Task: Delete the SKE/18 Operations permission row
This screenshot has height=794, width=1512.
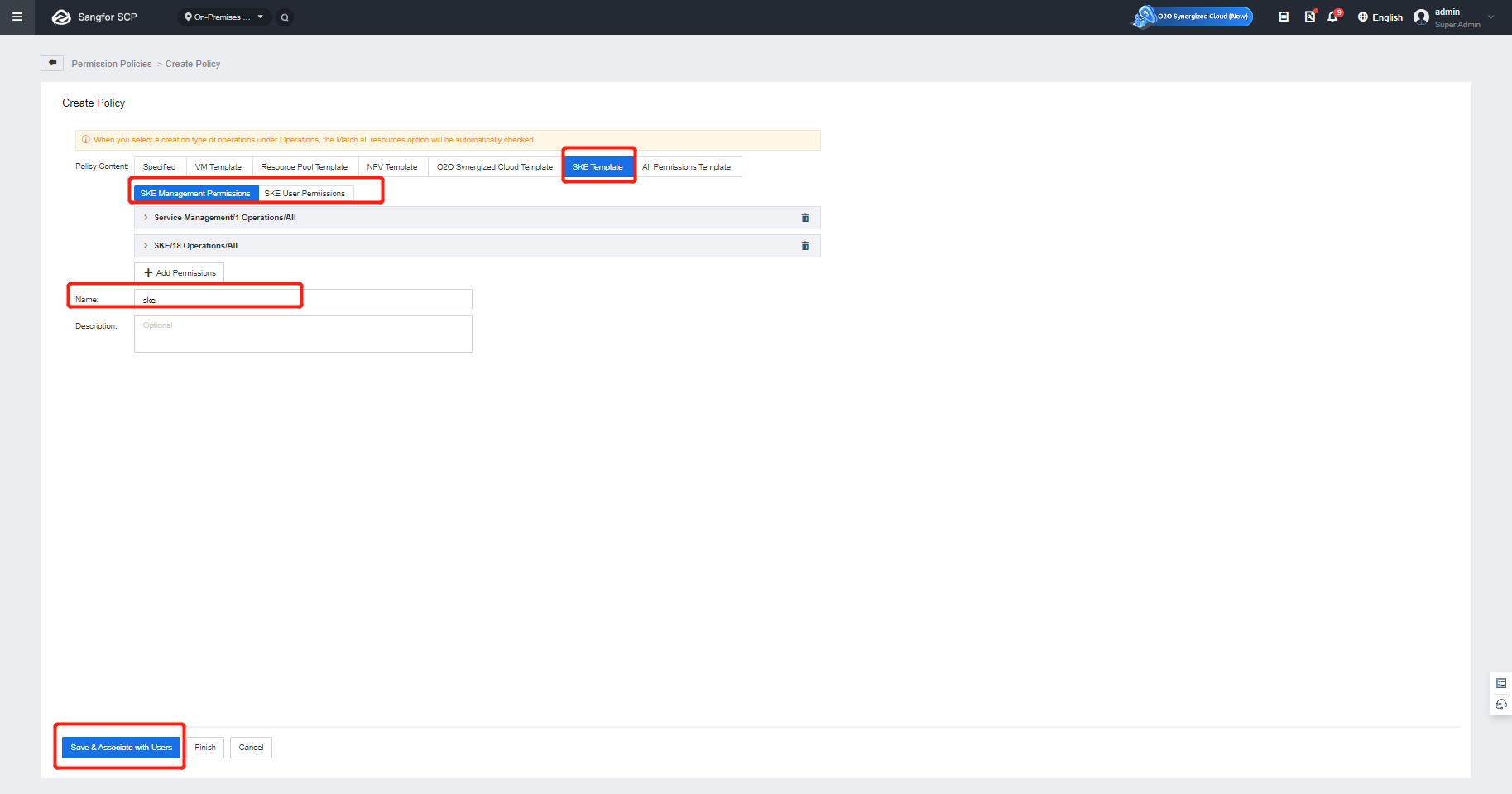Action: [805, 246]
